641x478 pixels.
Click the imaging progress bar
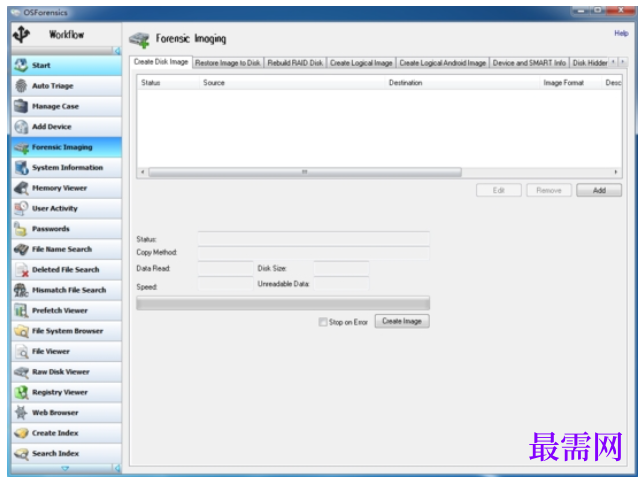(283, 303)
